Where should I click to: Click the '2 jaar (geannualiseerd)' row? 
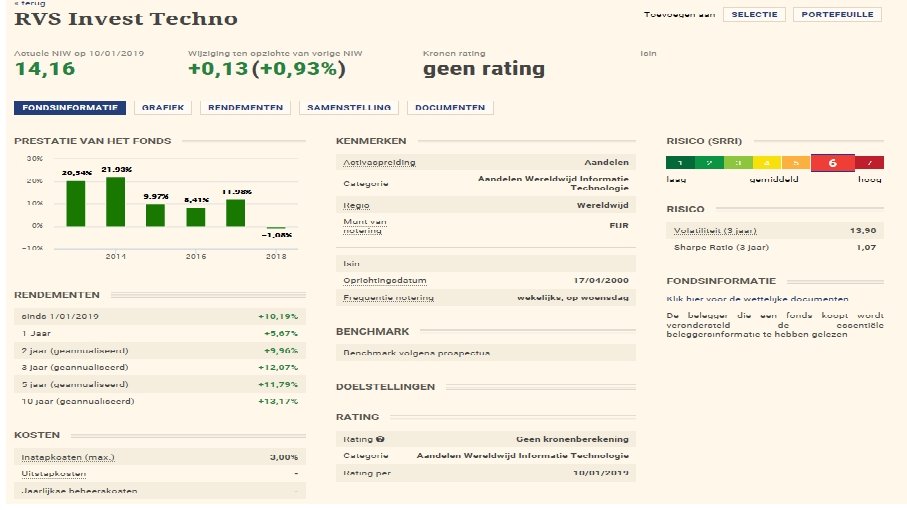(x=160, y=350)
